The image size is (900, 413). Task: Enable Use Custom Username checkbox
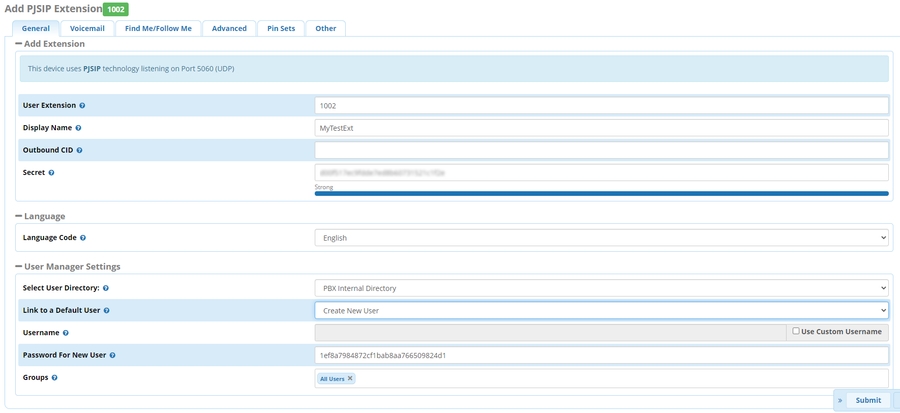[x=796, y=332]
